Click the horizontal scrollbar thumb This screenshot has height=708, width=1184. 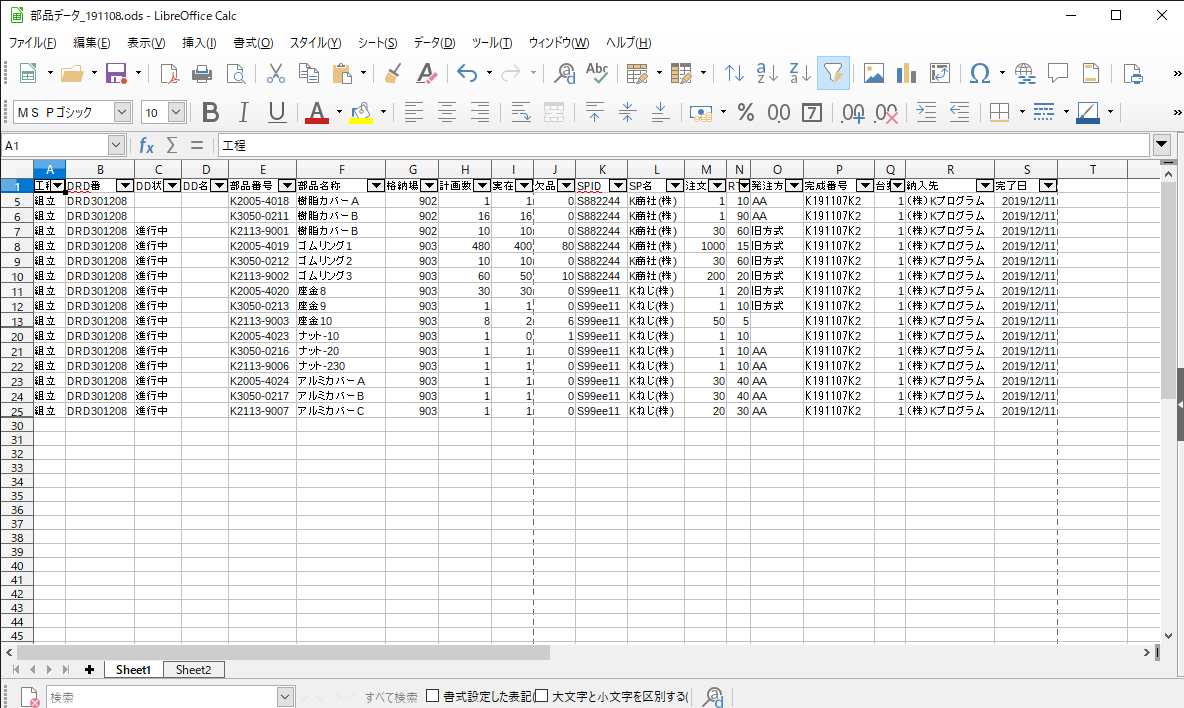(283, 652)
